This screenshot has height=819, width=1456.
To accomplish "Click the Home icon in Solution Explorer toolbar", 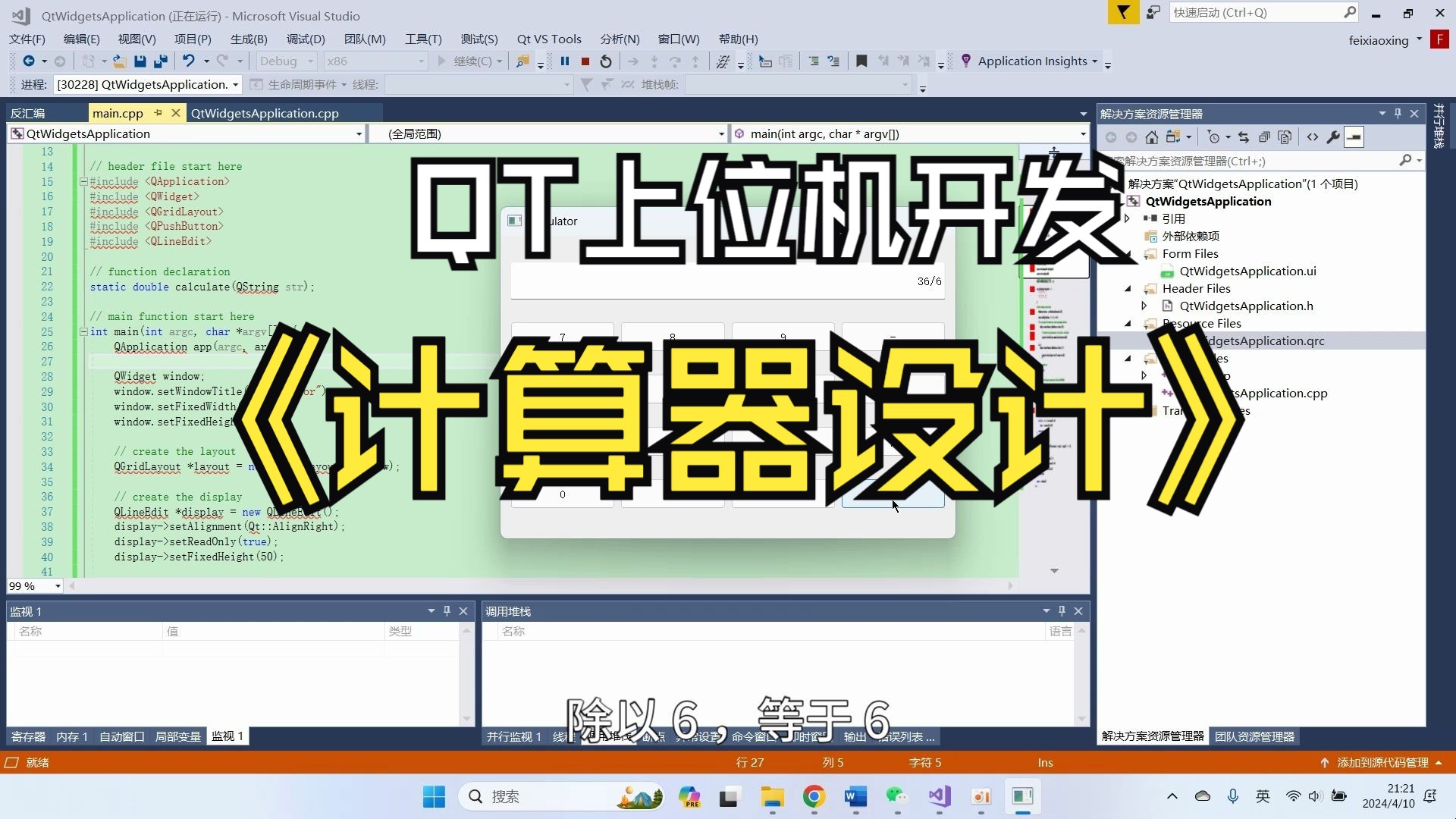I will click(1152, 137).
